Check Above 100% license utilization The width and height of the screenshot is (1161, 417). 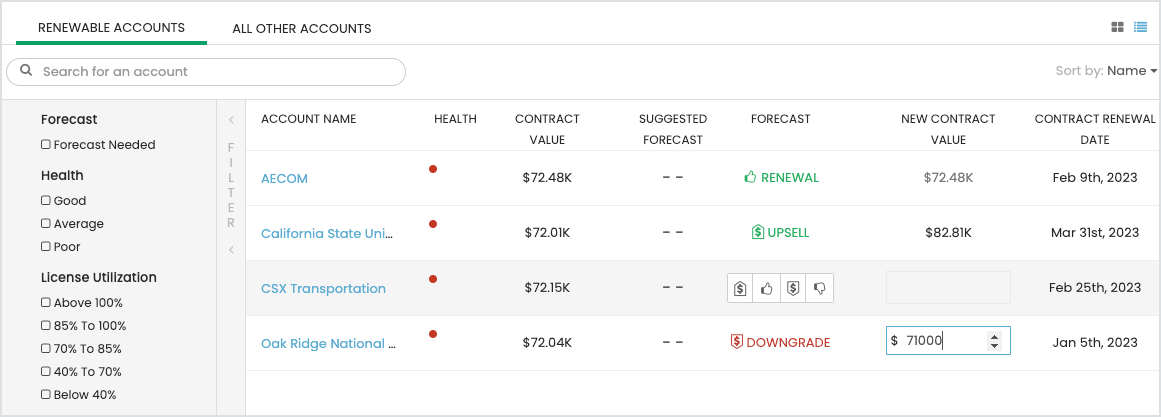click(x=46, y=302)
